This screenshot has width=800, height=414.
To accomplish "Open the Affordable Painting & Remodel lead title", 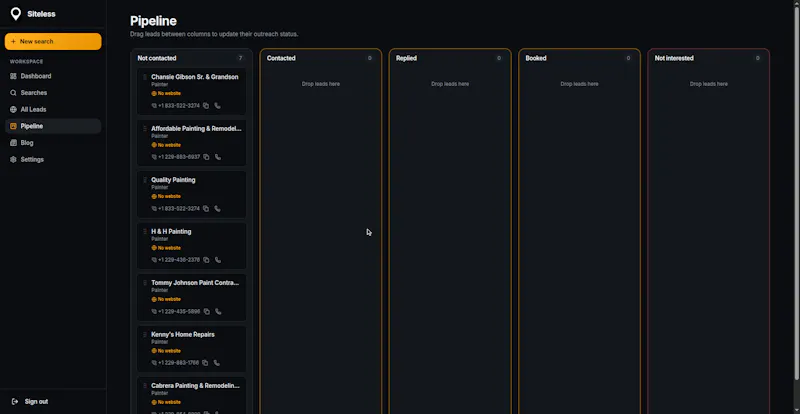I will [196, 129].
